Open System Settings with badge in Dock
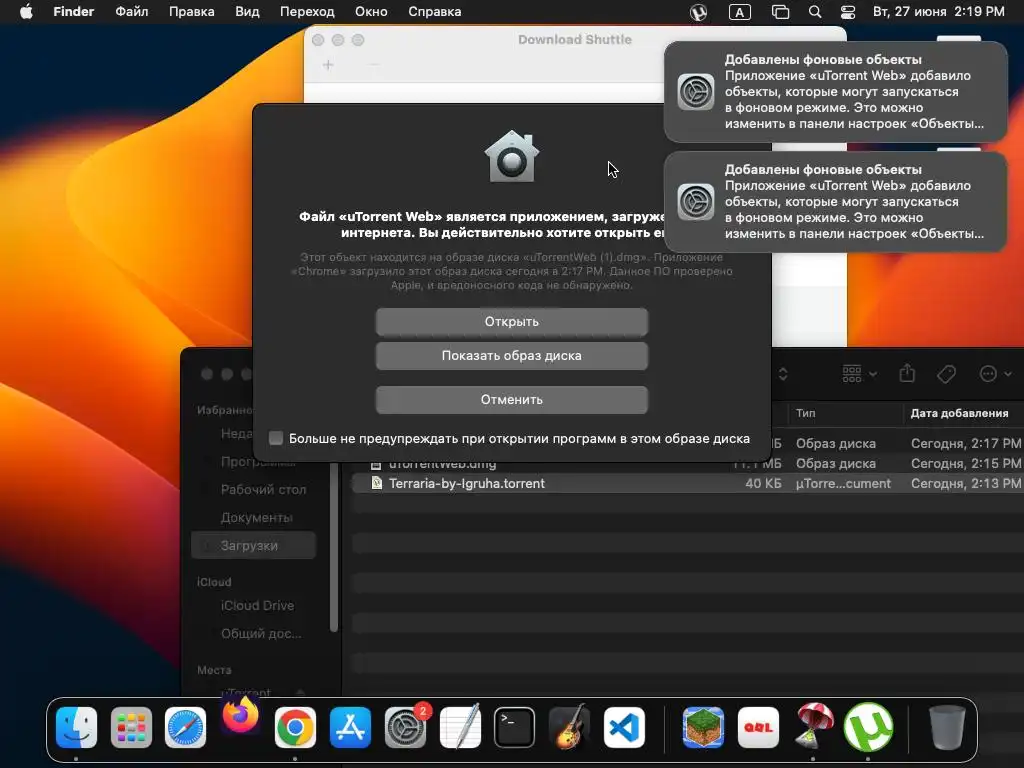The width and height of the screenshot is (1024, 768). (405, 727)
